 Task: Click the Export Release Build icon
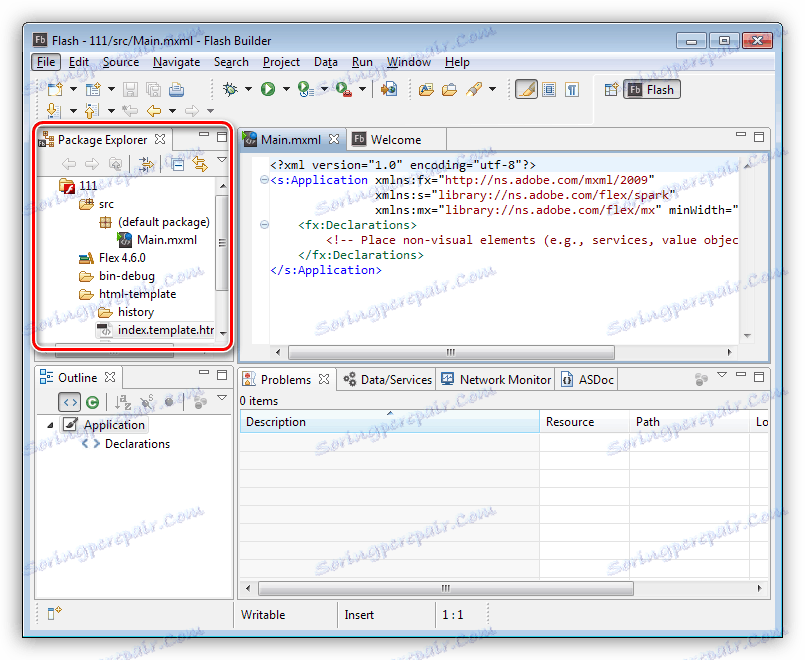(389, 89)
